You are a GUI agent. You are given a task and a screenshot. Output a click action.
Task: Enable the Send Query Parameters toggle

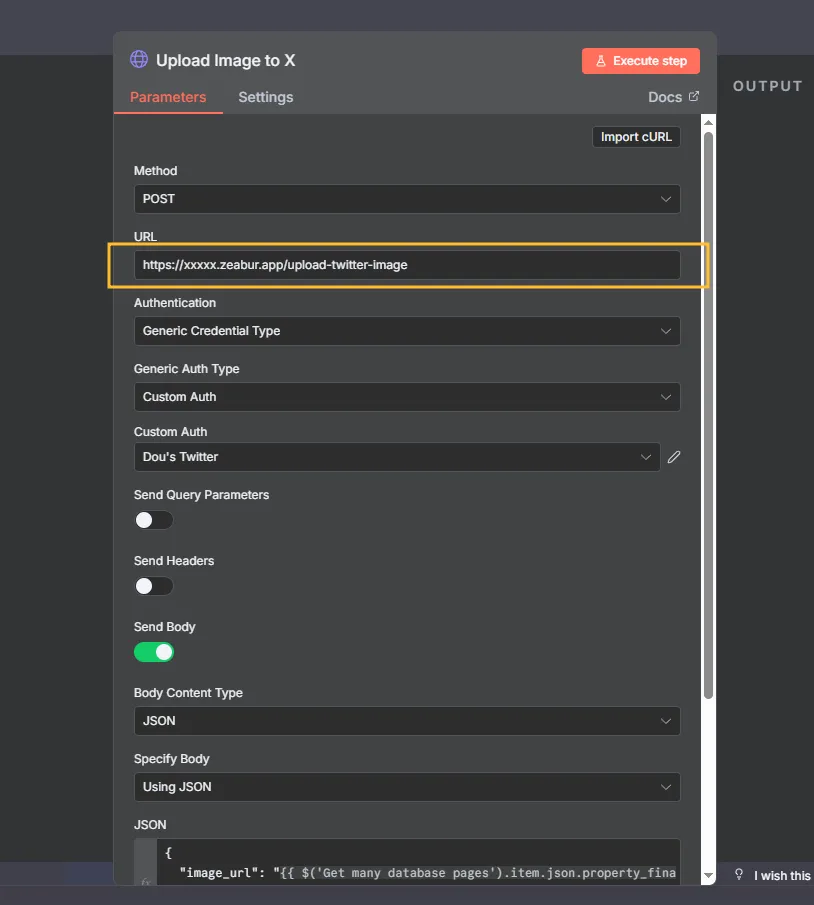coord(153,520)
